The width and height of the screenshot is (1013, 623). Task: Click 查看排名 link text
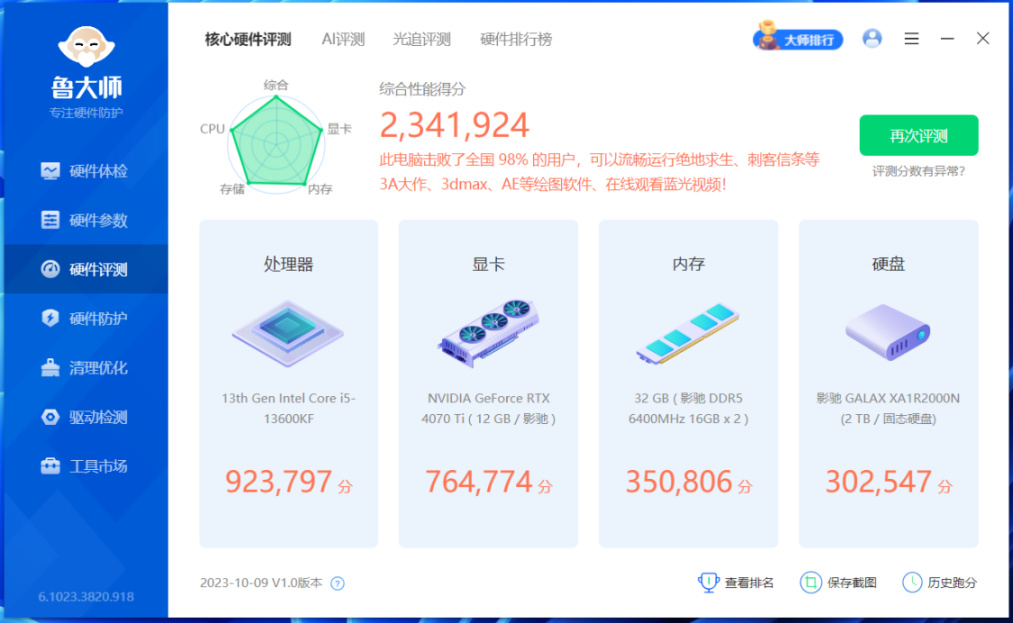(749, 583)
